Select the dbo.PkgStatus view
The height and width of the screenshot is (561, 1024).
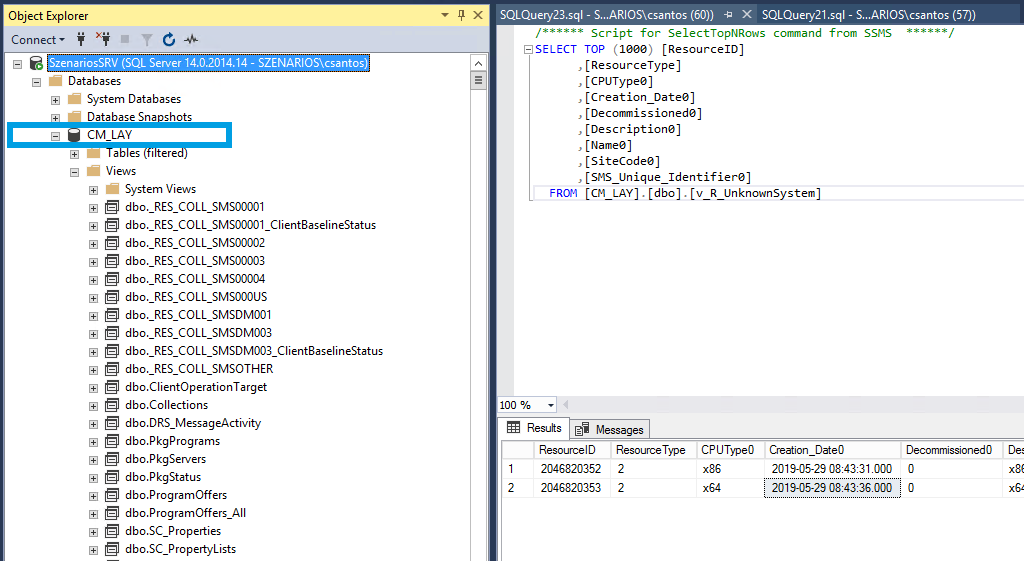coord(163,477)
